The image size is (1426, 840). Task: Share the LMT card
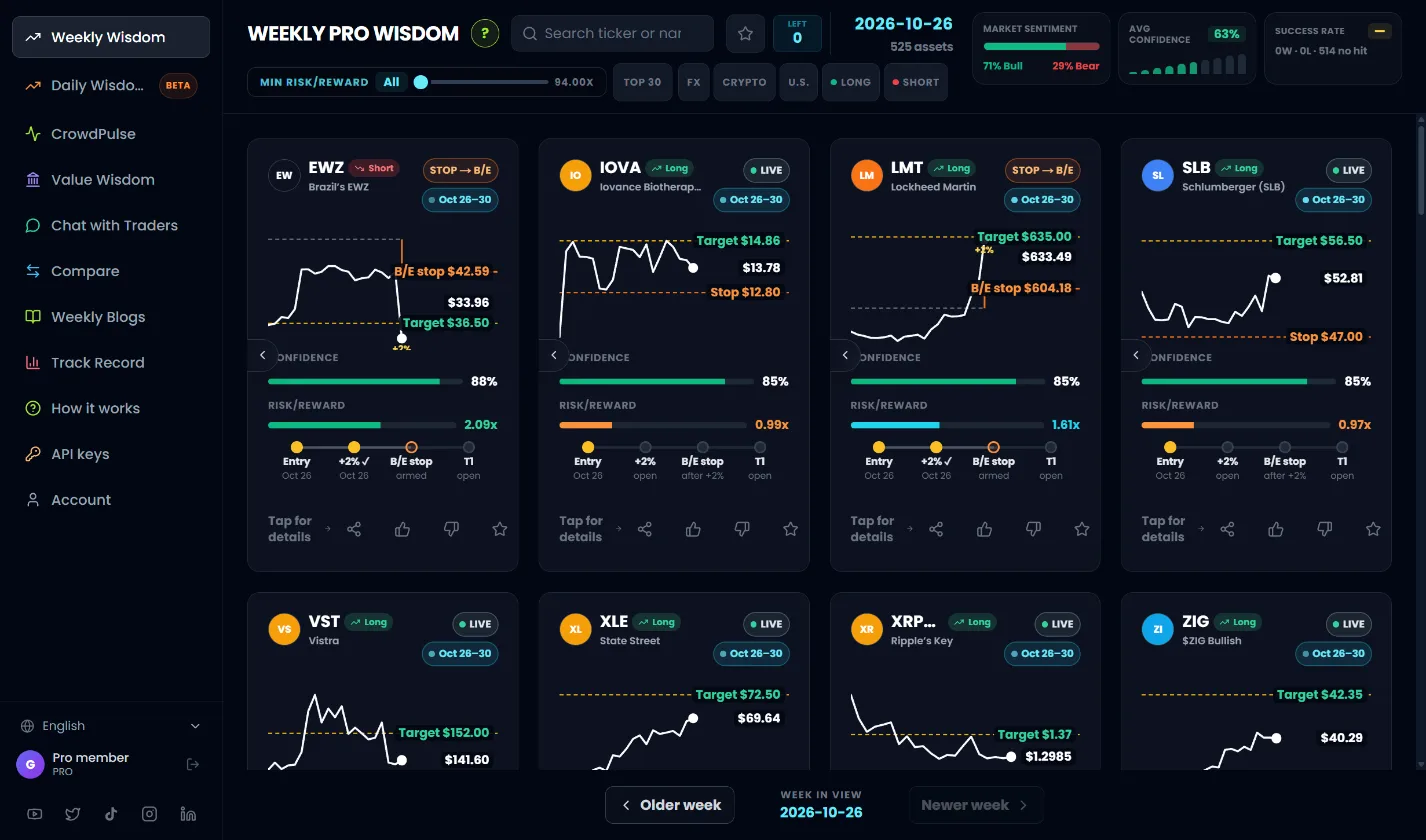(x=936, y=529)
